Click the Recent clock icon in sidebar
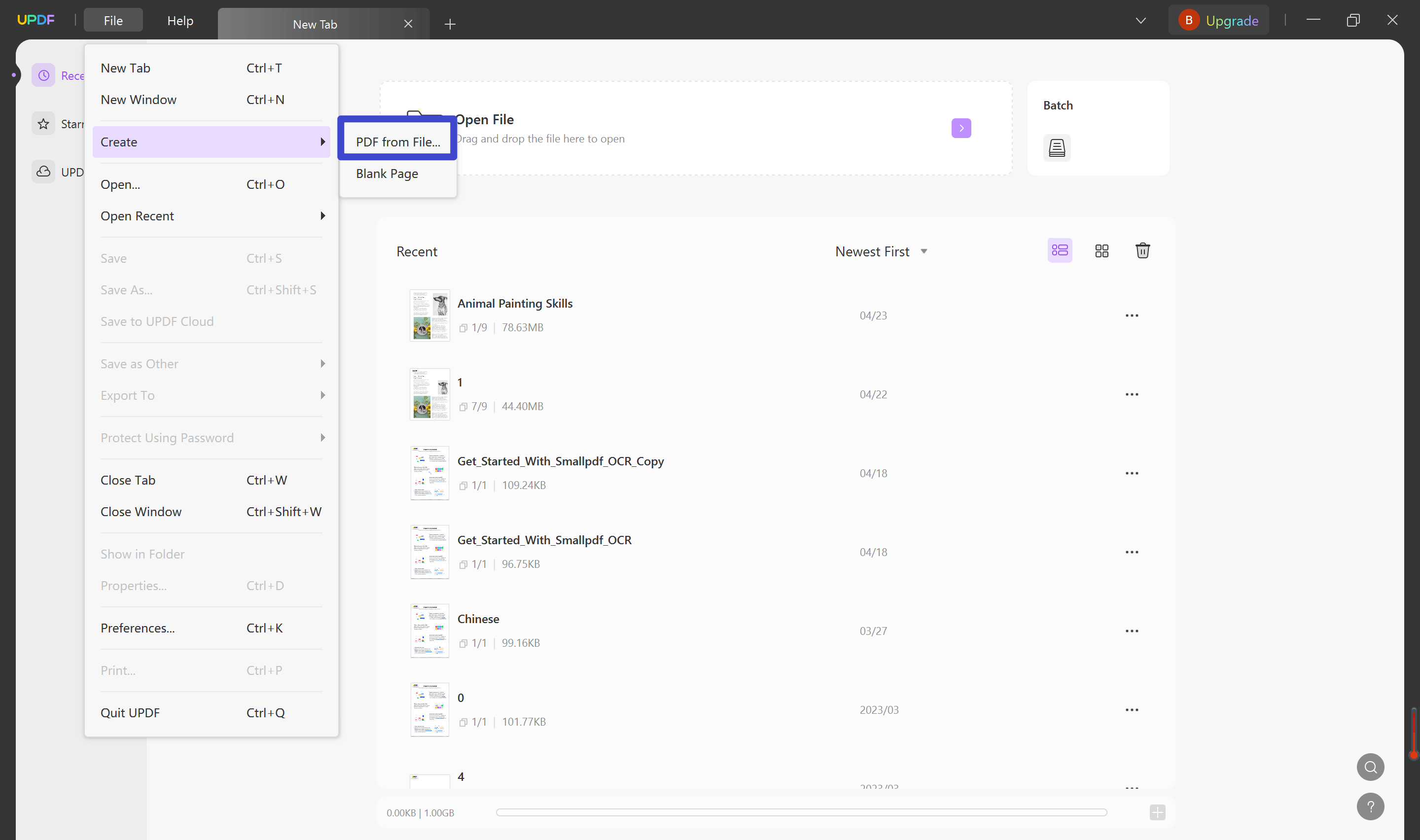The height and width of the screenshot is (840, 1420). tap(43, 75)
